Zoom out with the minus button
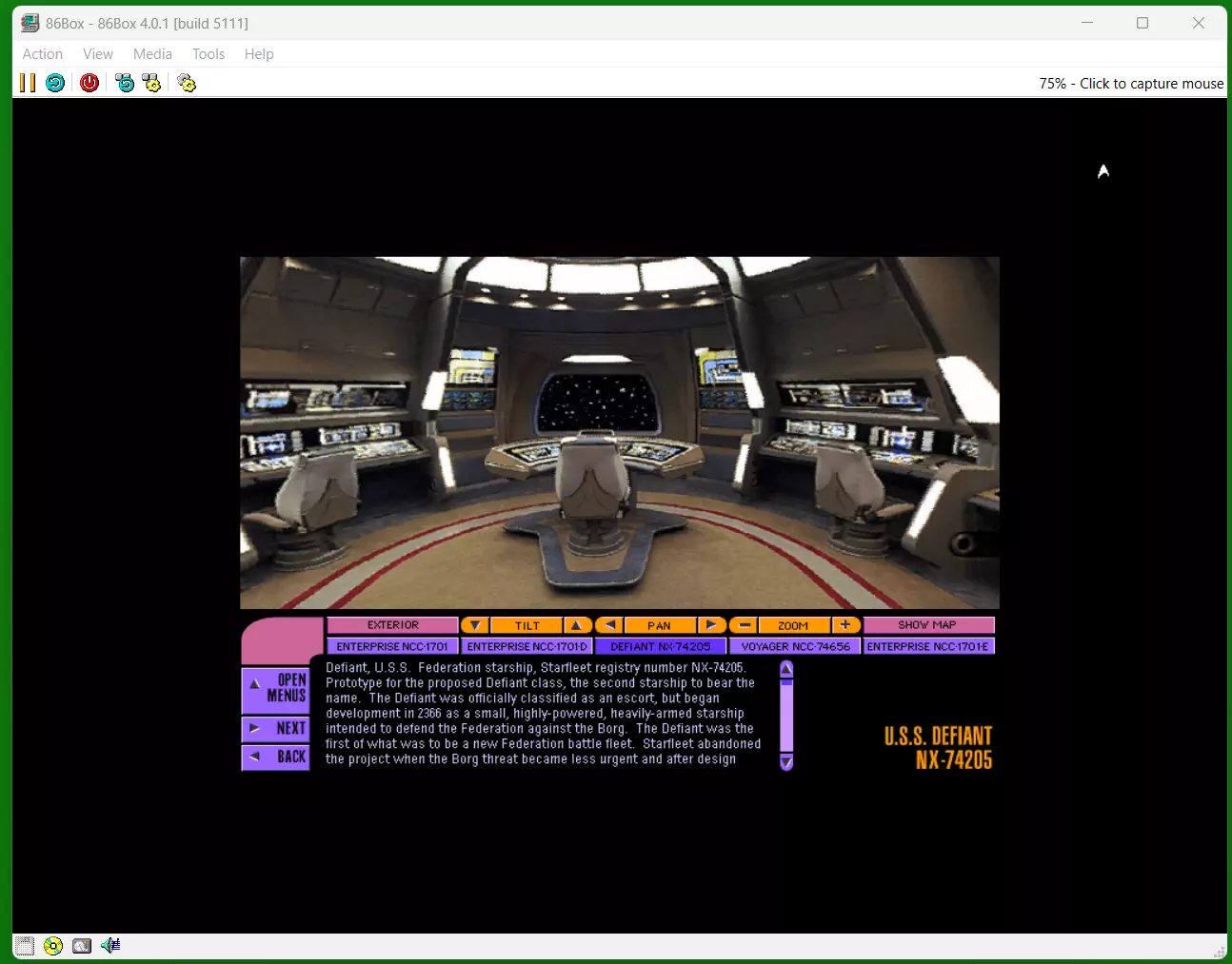Screen dimensions: 1232x964 coord(745,625)
